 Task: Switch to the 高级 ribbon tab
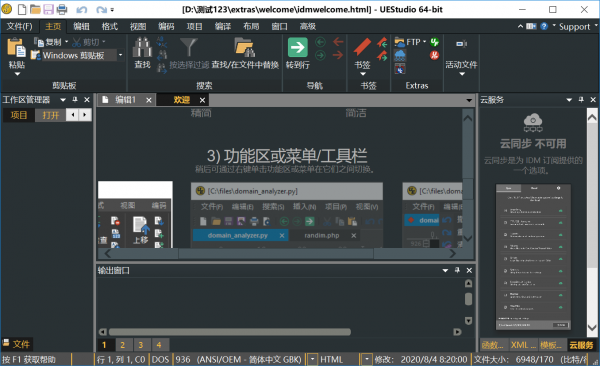(x=308, y=26)
